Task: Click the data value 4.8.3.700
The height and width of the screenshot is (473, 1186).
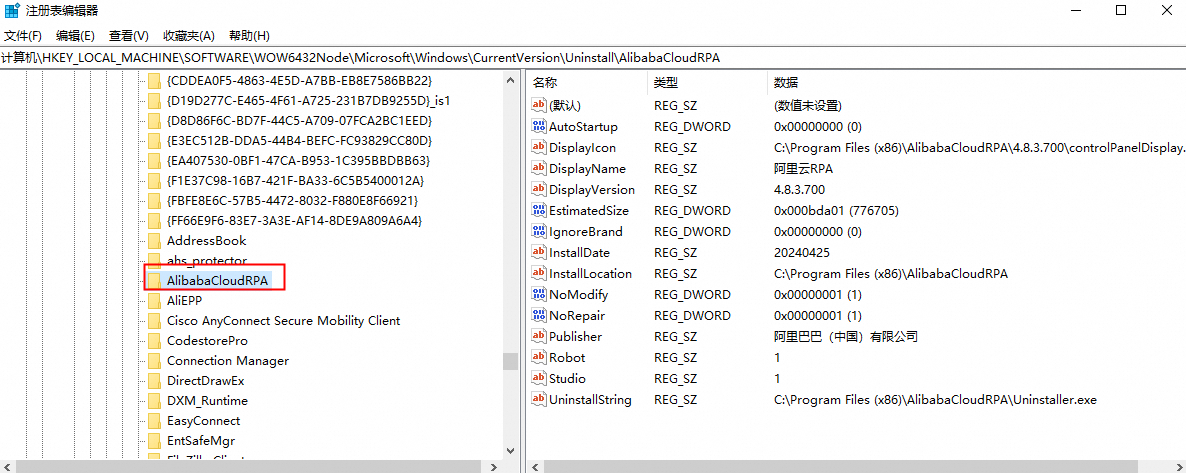Action: [x=799, y=189]
